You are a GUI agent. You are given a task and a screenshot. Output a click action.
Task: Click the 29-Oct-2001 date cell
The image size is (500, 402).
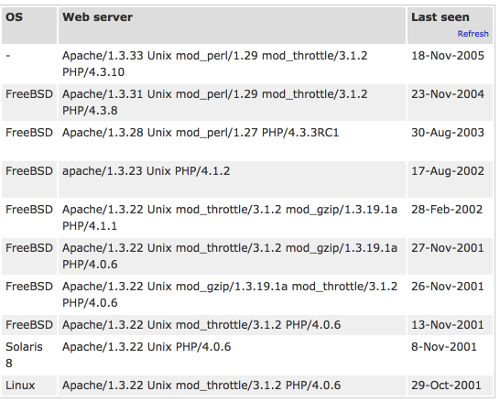click(x=446, y=385)
